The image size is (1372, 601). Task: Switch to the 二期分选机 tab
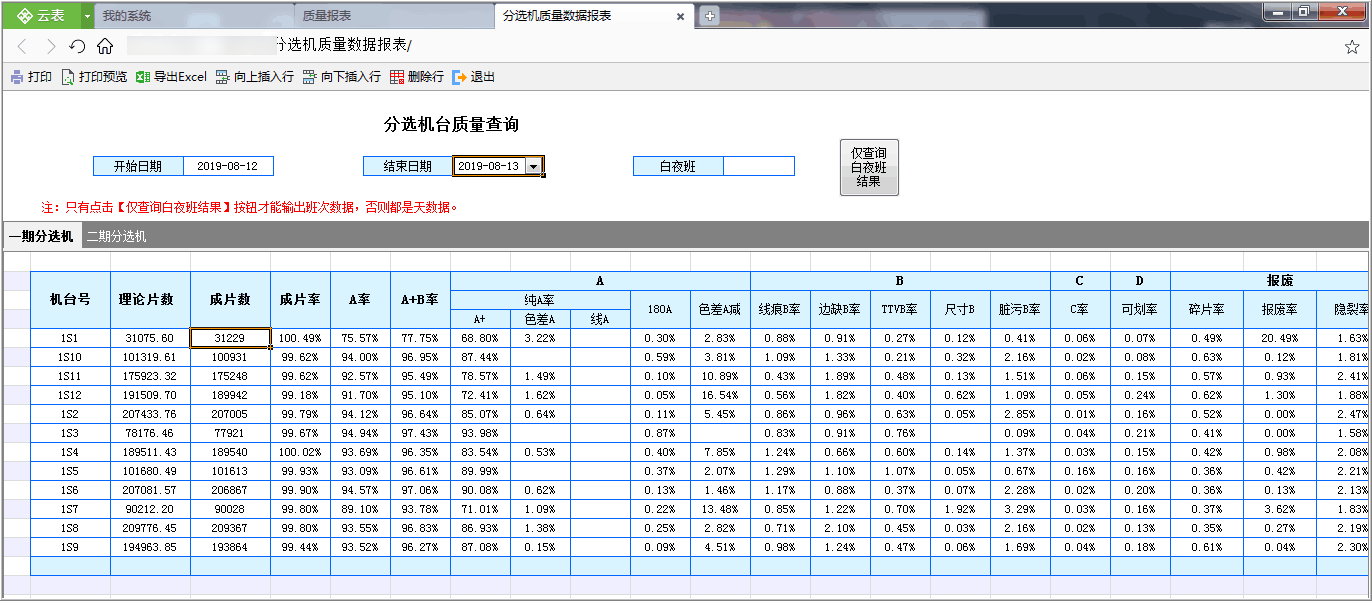click(116, 236)
